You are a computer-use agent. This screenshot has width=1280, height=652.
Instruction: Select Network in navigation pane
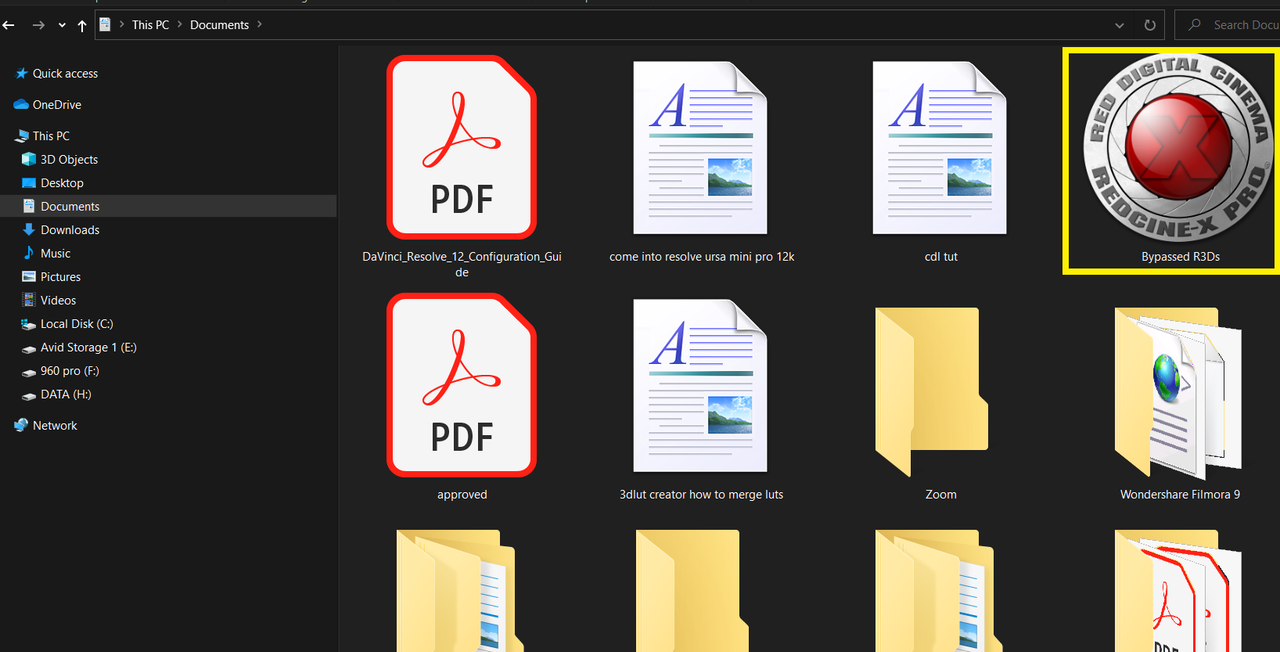pyautogui.click(x=55, y=426)
